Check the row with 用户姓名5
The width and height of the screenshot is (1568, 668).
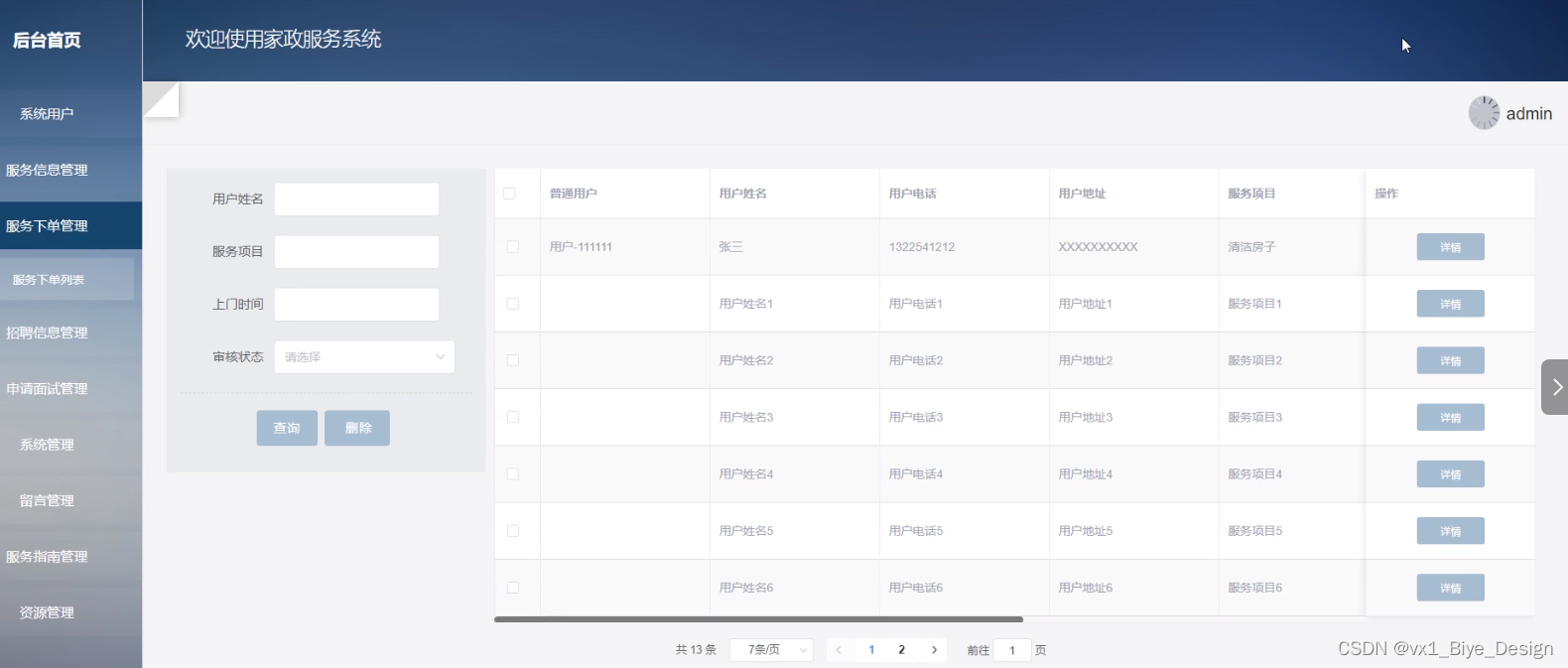pos(513,531)
